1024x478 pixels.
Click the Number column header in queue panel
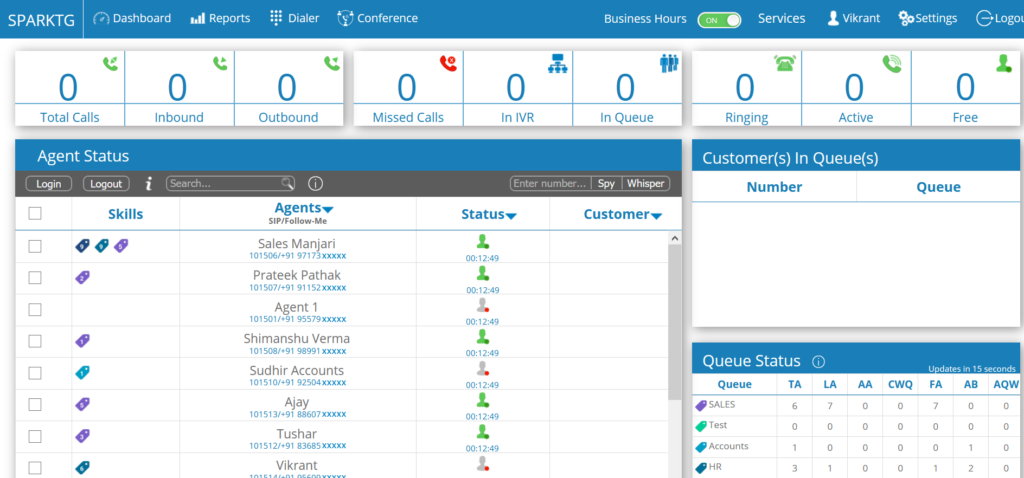(775, 187)
